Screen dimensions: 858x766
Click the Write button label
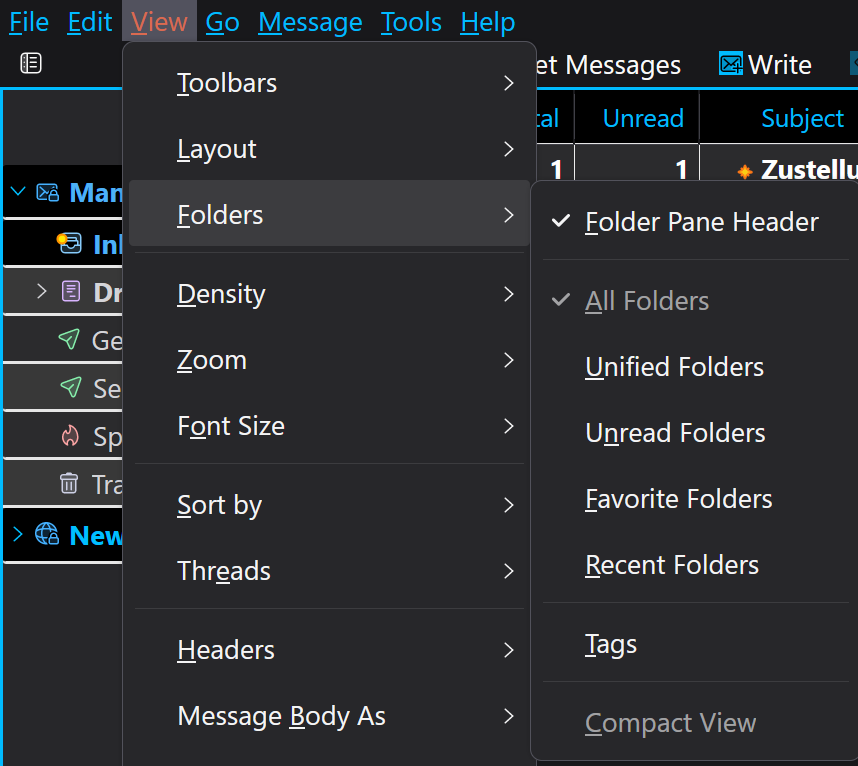780,65
